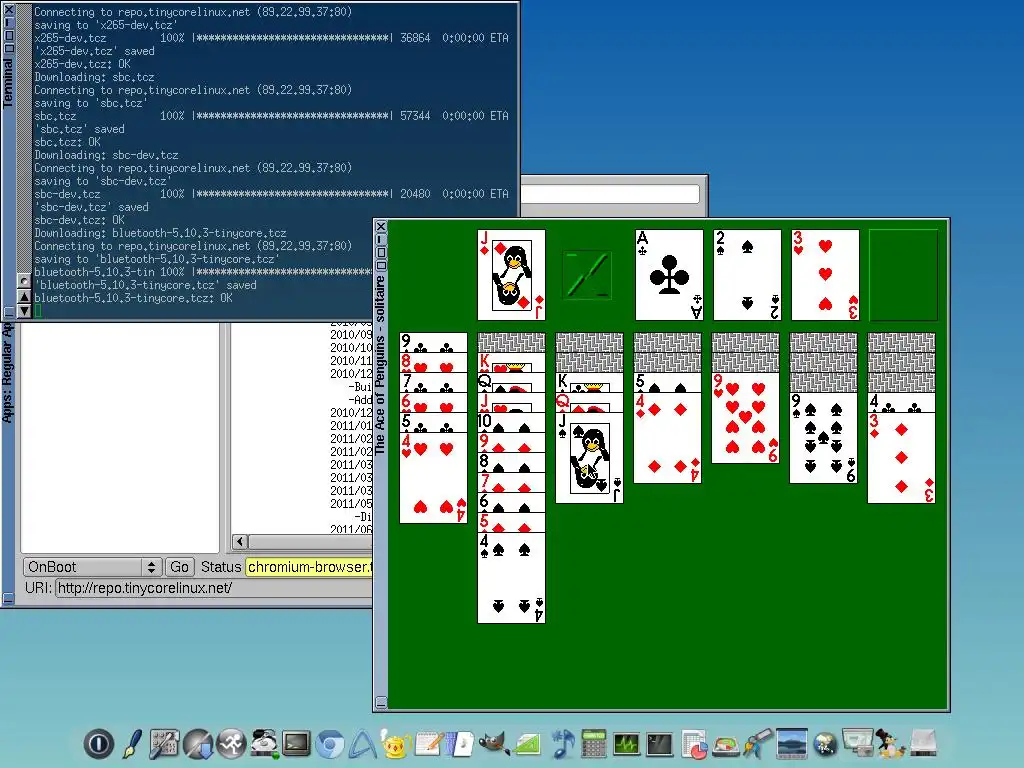
Task: Click the dark terminal icon beside calculator monitor
Action: [659, 744]
